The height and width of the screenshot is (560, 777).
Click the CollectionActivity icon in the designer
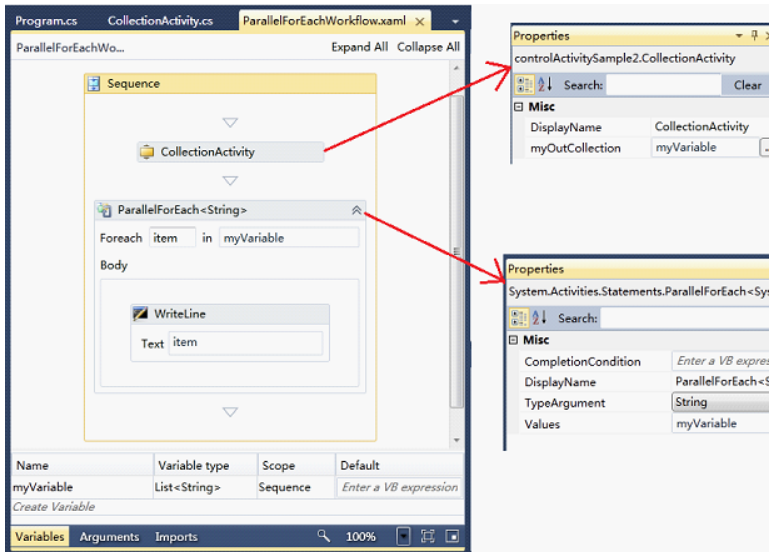click(x=147, y=152)
